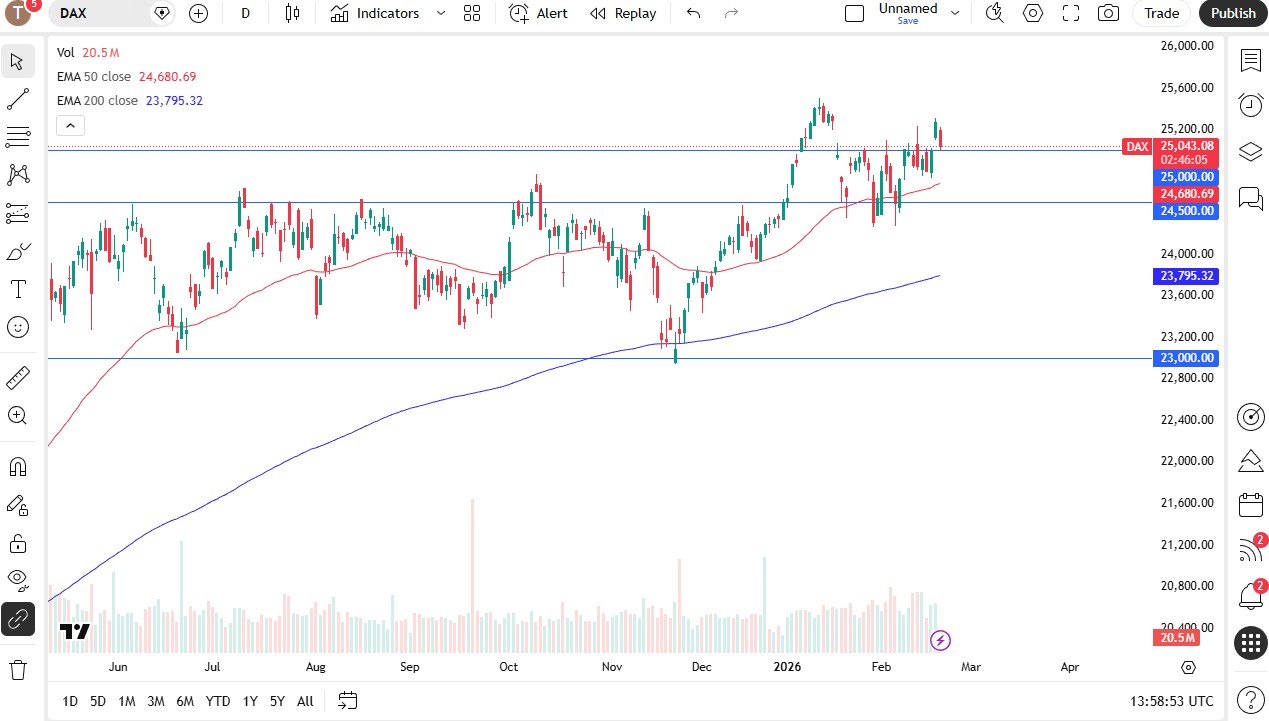Open chart settings hexagon icon
Image resolution: width=1269 pixels, height=721 pixels.
[1033, 13]
